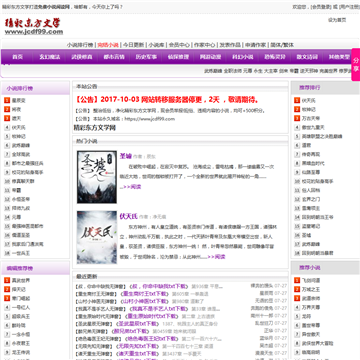Click the rank 1 badge in 小说排行榜
Image resolution: width=360 pixels, height=360 pixels.
click(x=7, y=100)
